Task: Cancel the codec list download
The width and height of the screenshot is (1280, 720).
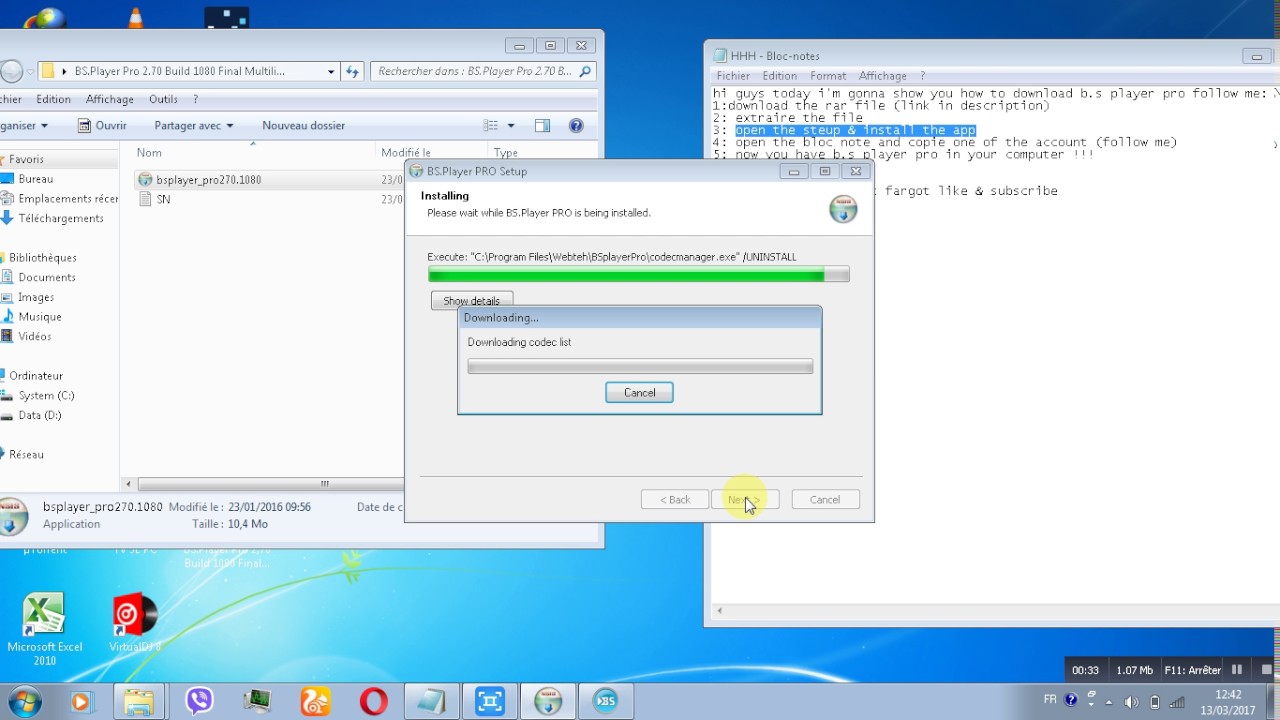Action: pyautogui.click(x=639, y=393)
